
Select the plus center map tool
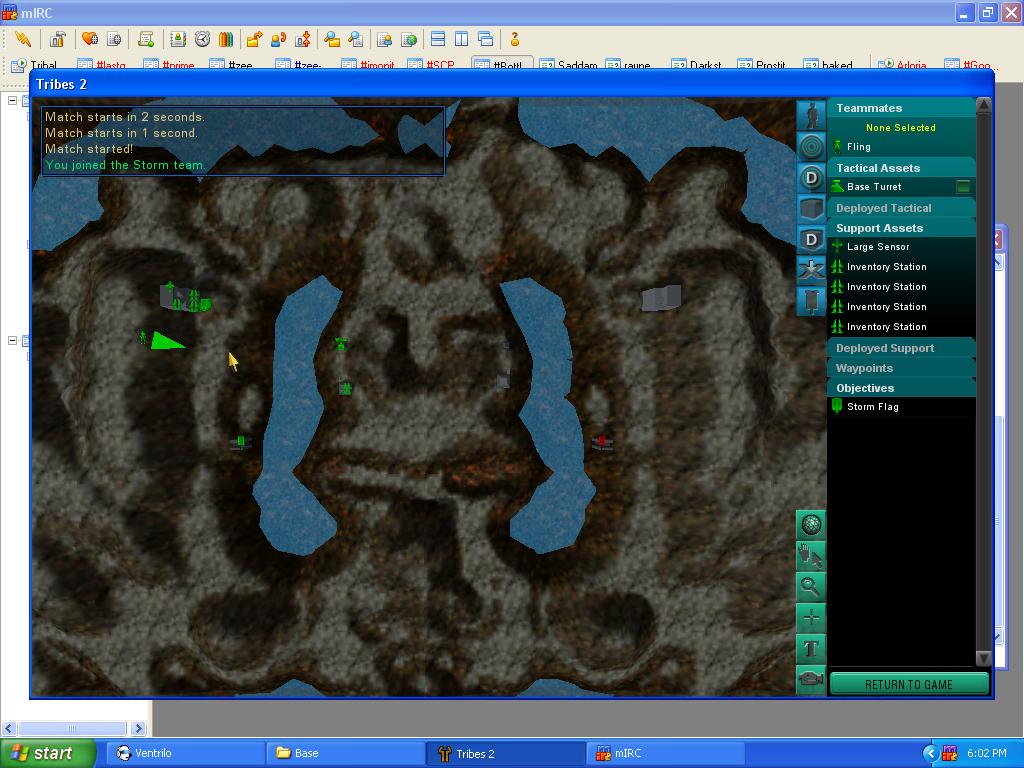811,617
